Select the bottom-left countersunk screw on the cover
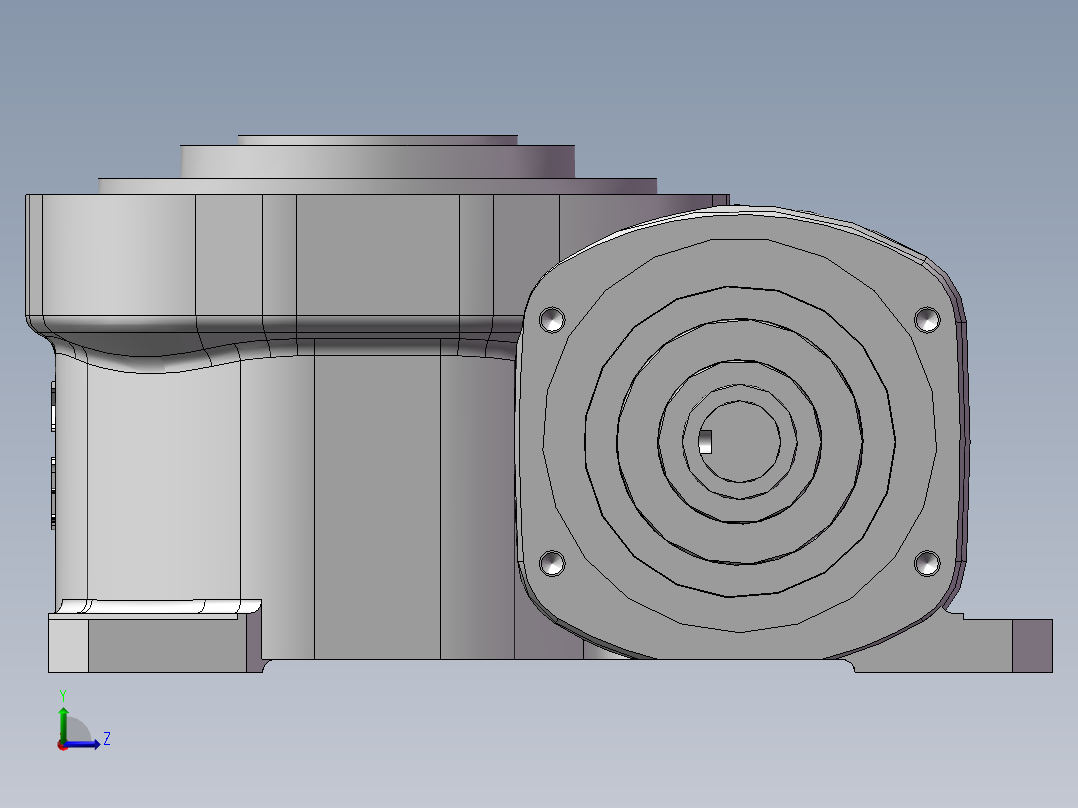This screenshot has width=1078, height=808. (552, 563)
